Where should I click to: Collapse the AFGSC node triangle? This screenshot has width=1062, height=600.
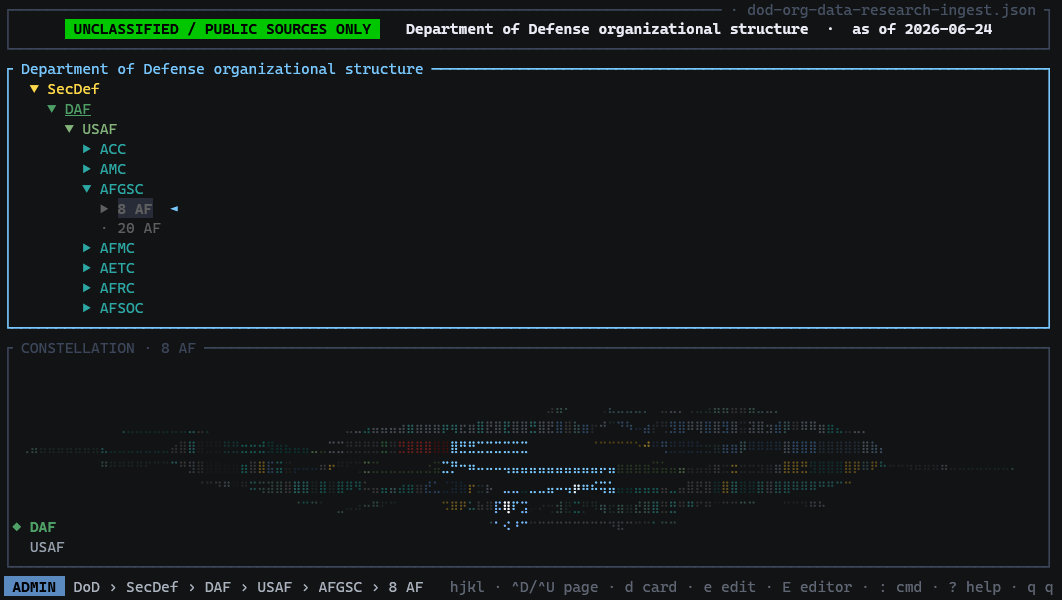(x=87, y=189)
